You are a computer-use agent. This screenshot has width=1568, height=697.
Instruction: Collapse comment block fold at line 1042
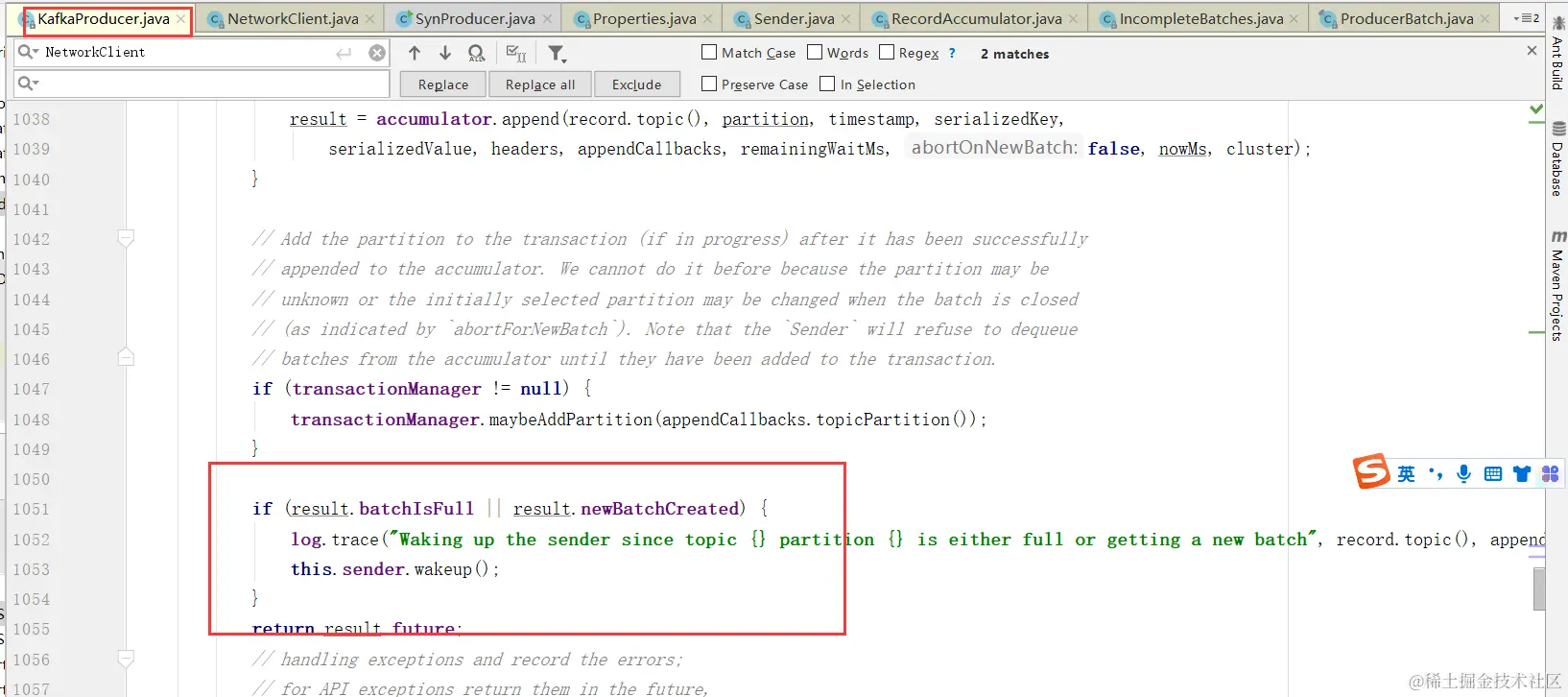[126, 238]
